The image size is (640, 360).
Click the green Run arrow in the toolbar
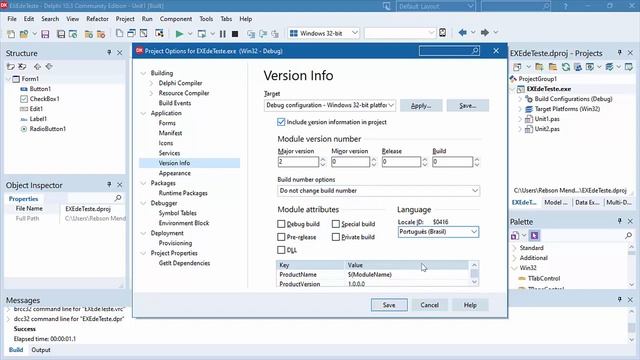point(179,33)
